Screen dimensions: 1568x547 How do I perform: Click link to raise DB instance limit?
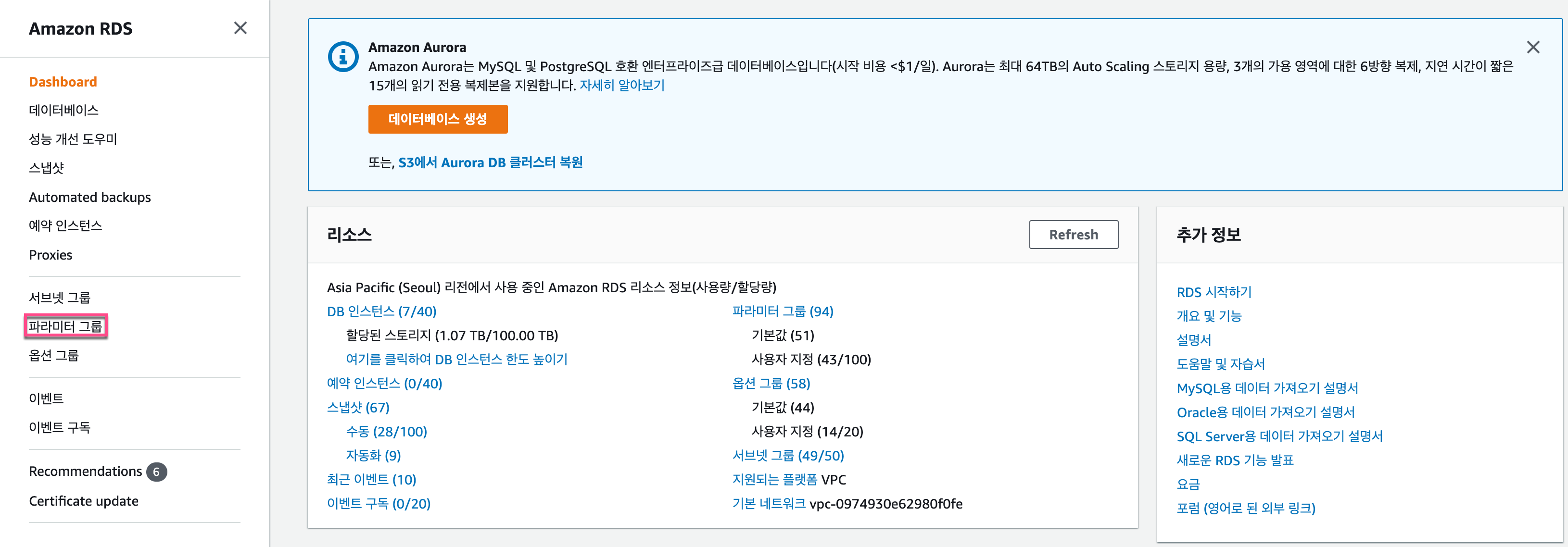point(456,360)
